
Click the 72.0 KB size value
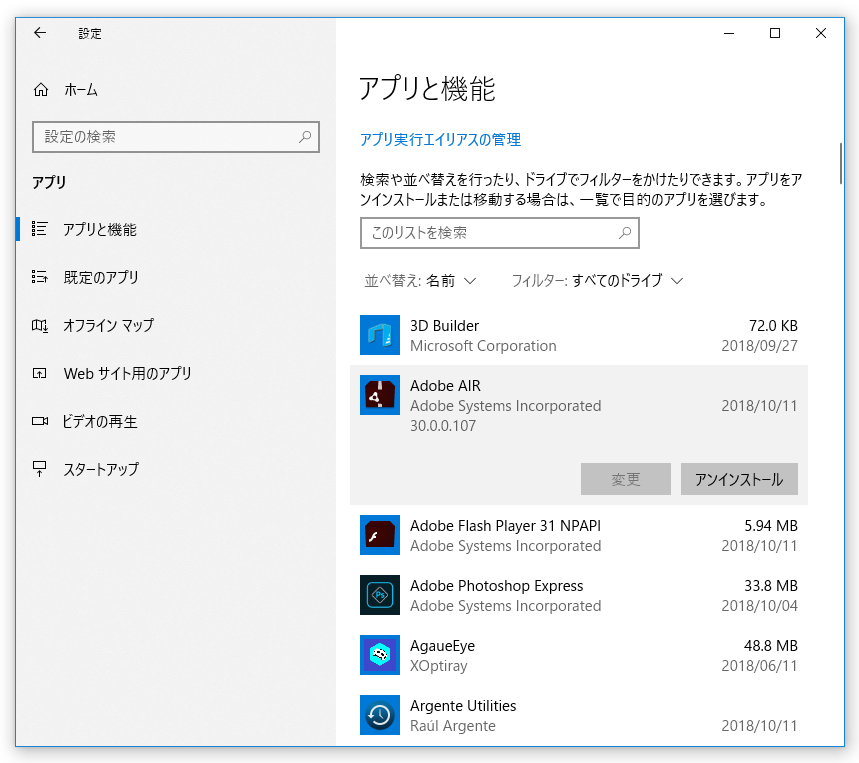[773, 326]
